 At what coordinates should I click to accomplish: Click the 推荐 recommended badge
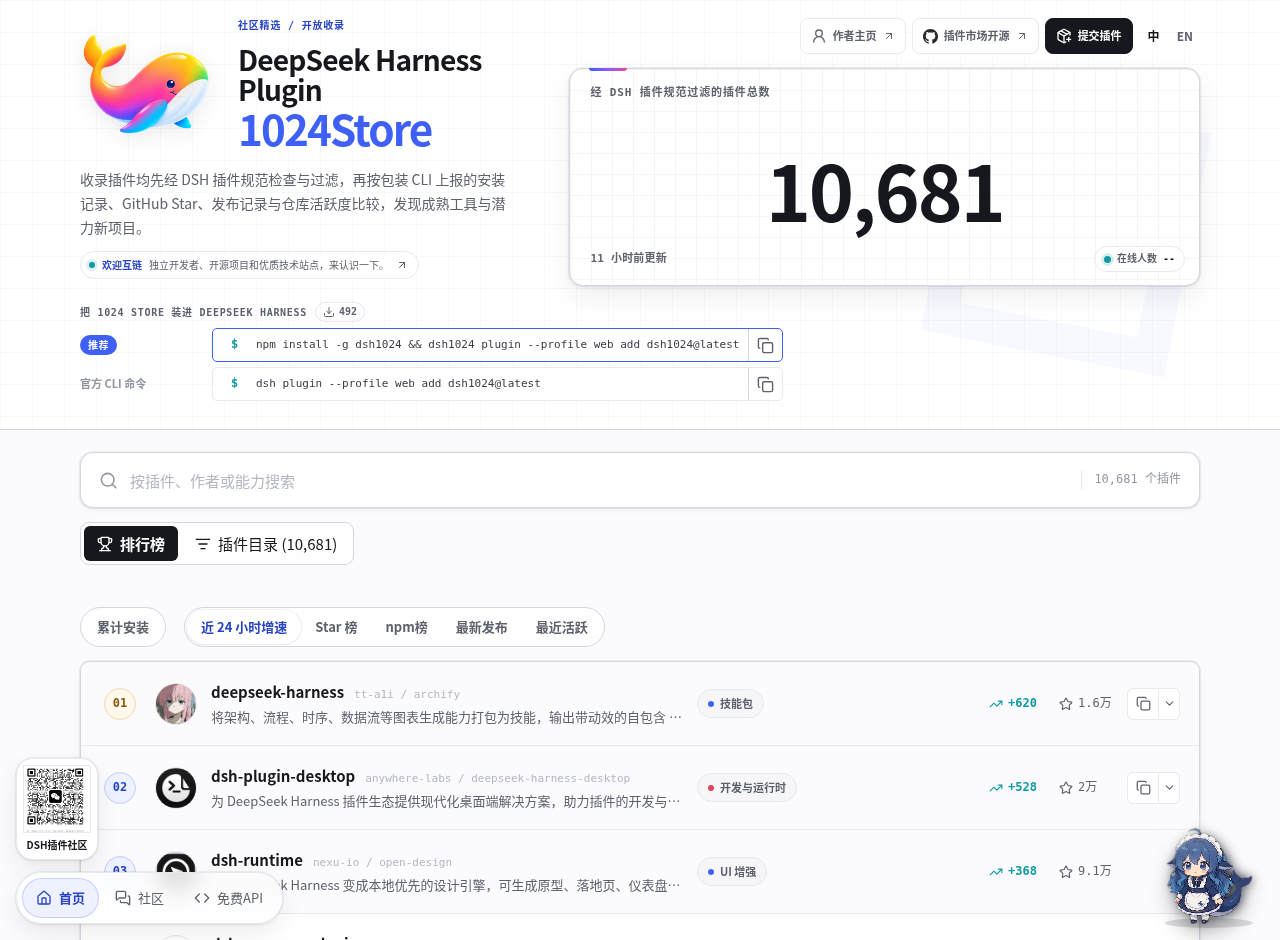(98, 345)
